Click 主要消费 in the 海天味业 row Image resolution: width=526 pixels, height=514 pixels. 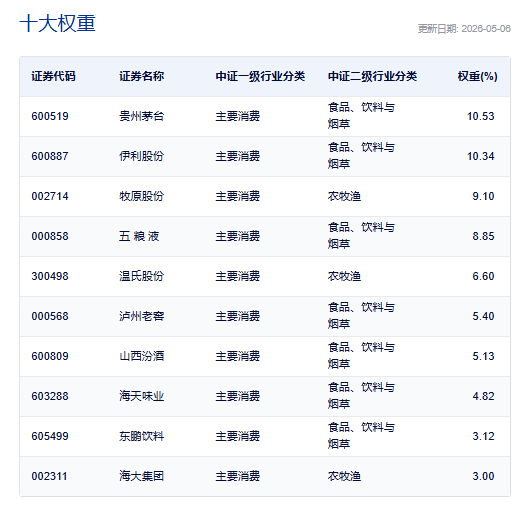pos(238,396)
